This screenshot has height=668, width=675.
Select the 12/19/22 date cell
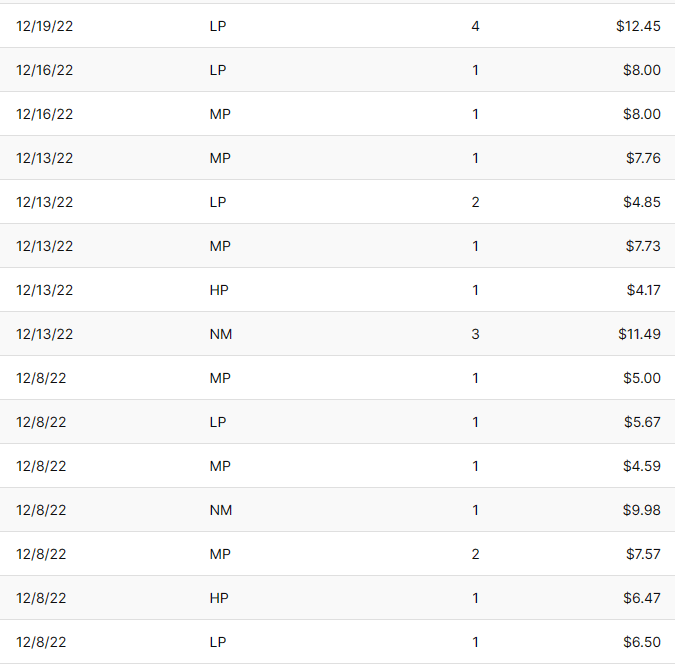pyautogui.click(x=44, y=26)
